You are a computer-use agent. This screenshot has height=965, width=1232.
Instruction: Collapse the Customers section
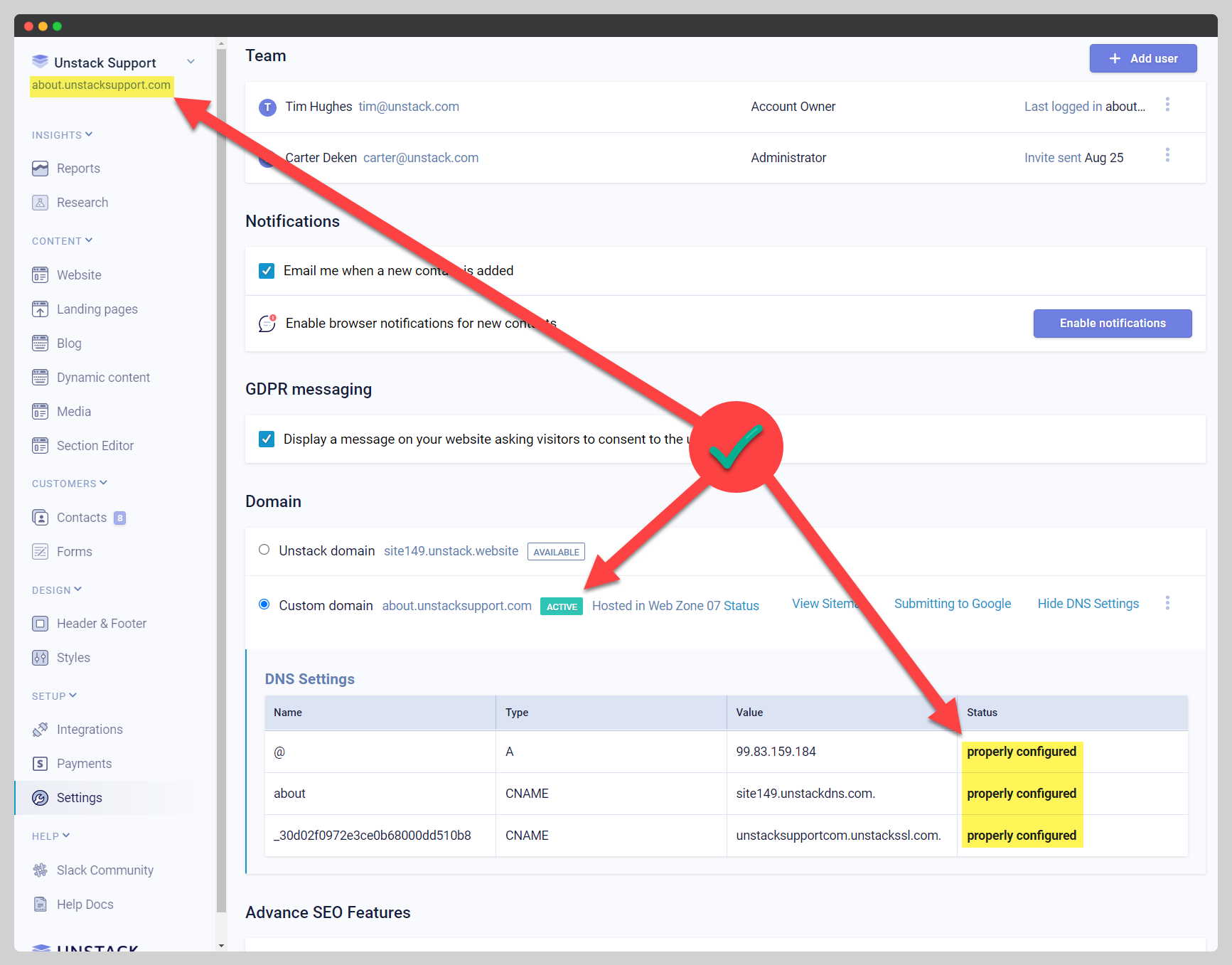point(105,483)
